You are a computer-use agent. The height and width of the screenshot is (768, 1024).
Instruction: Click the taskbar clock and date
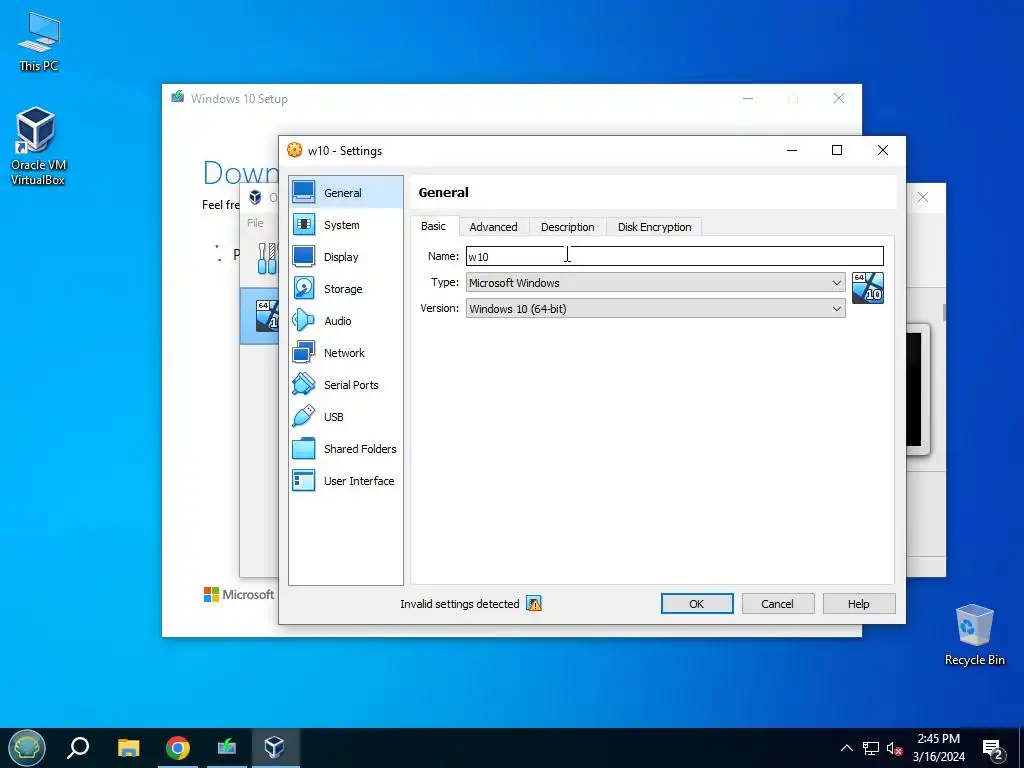[938, 748]
